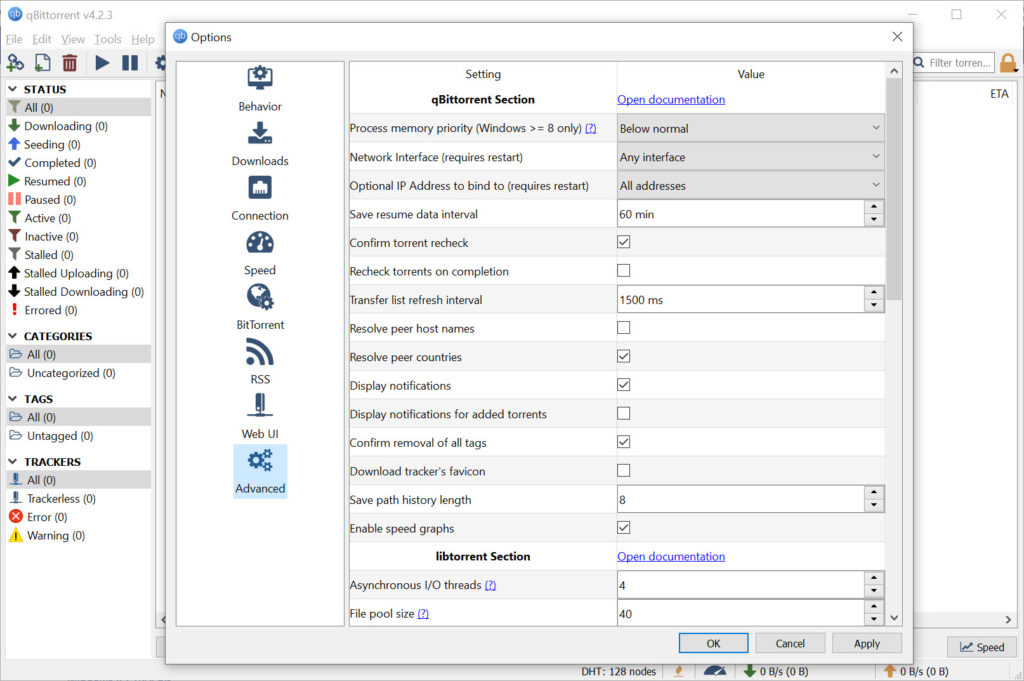1024x681 pixels.
Task: Click Cancel in Options dialog
Action: tap(790, 643)
